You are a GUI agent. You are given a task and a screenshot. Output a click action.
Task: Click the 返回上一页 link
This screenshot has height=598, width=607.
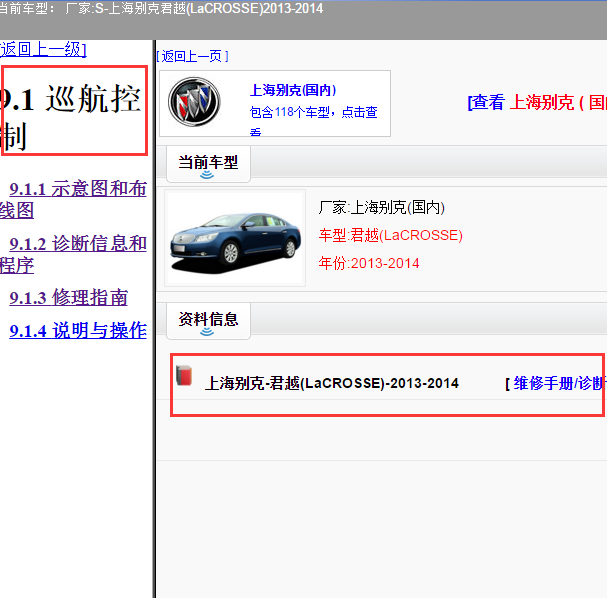tap(192, 57)
